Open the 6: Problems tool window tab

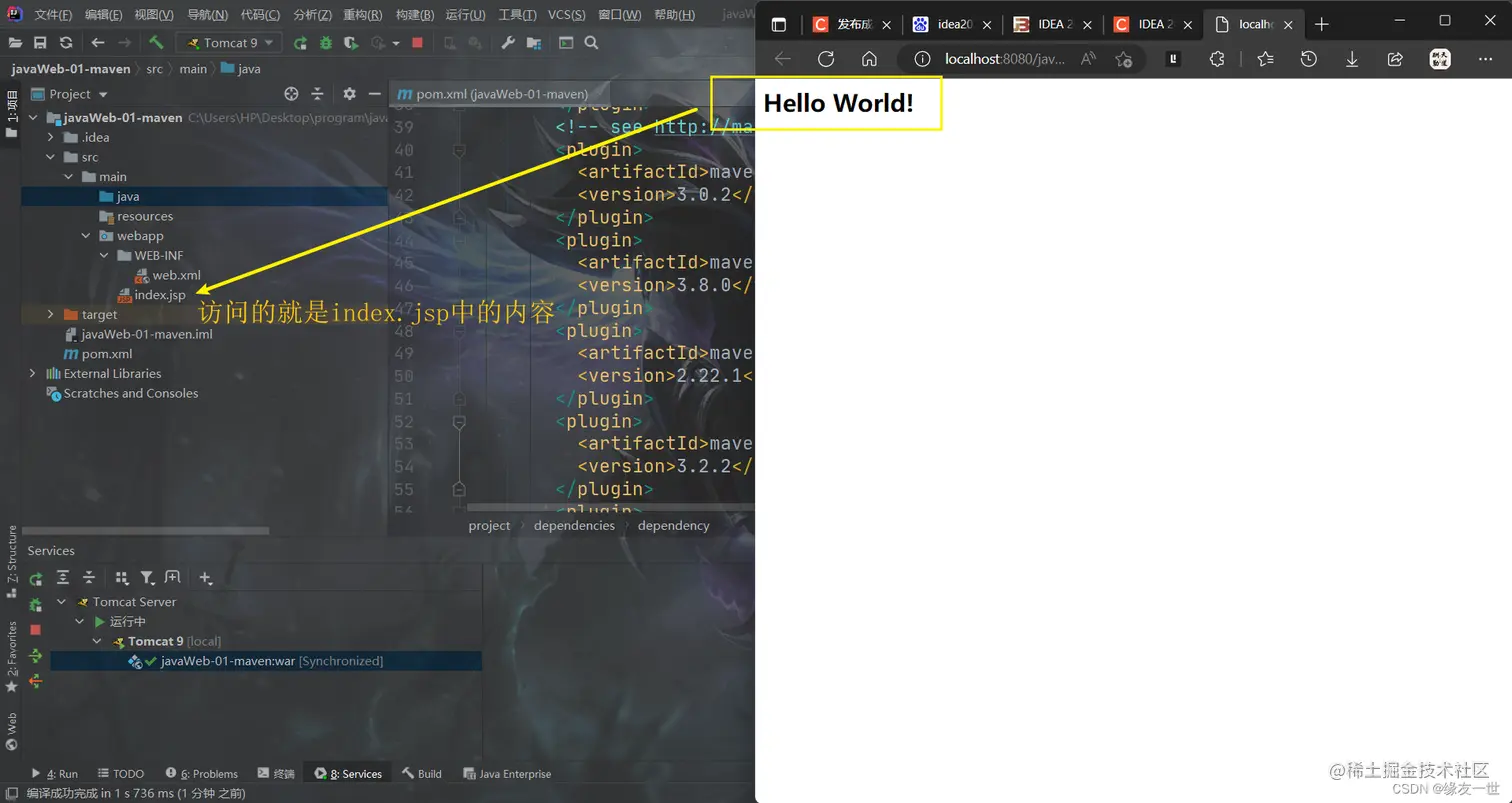click(202, 774)
